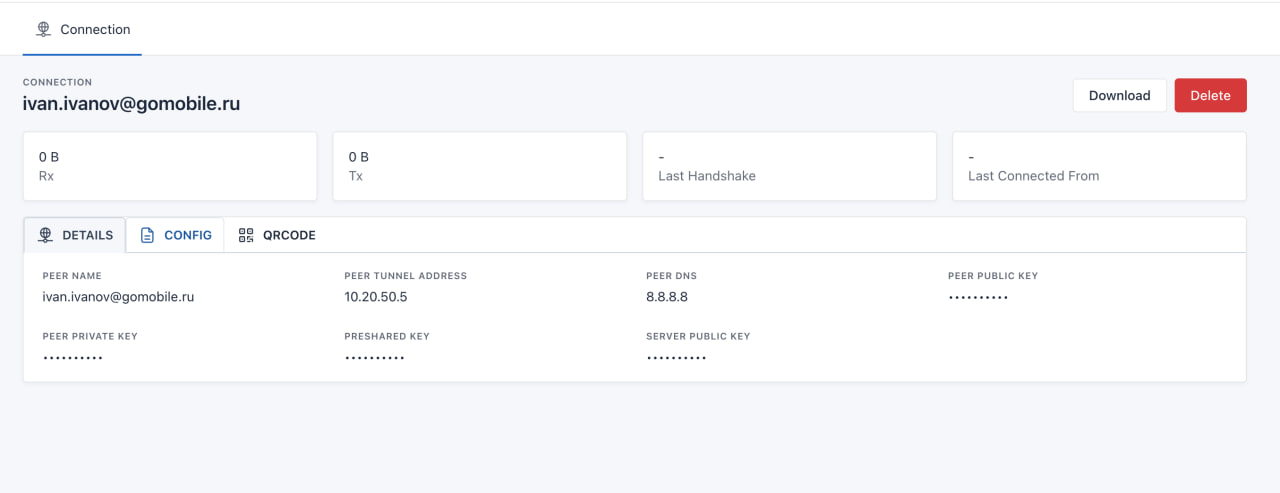Select the 0 B Tx statistics card
Screen dimensions: 1280x493
[x=479, y=166]
